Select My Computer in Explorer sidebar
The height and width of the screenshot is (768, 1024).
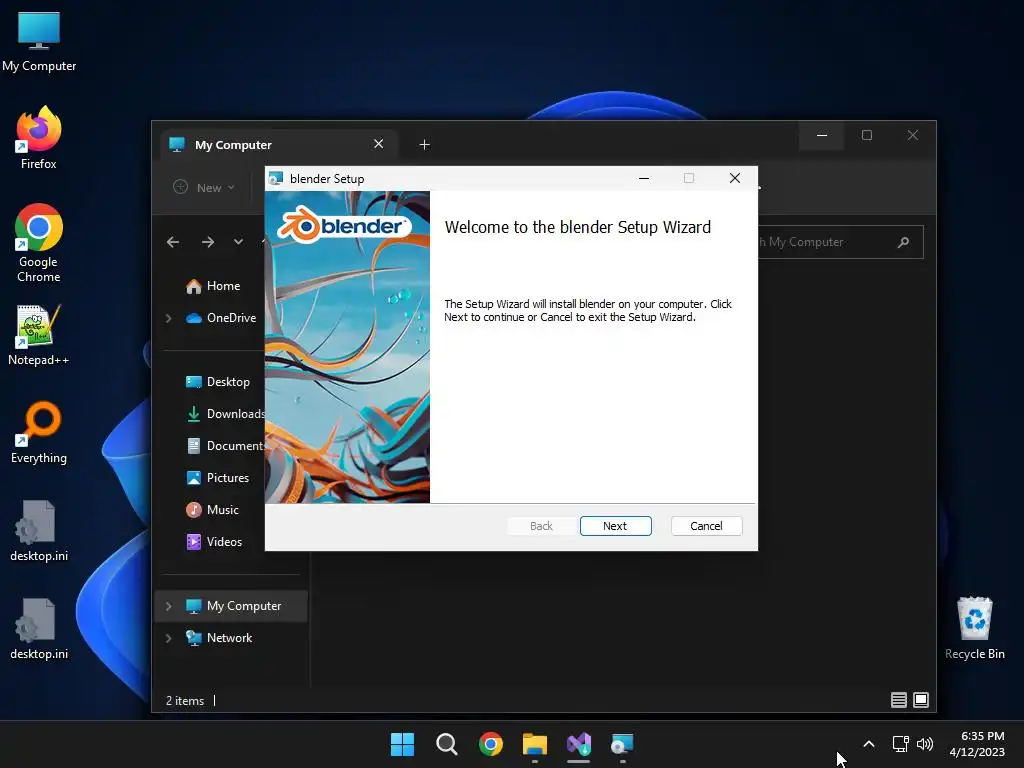coord(232,606)
